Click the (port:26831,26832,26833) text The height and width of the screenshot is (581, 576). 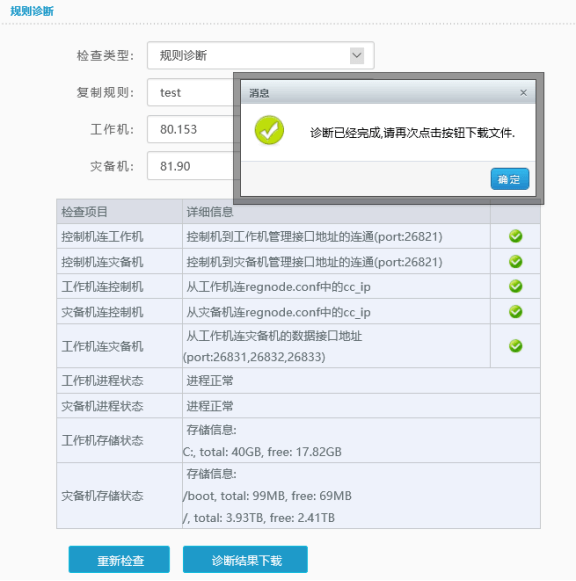pos(254,357)
